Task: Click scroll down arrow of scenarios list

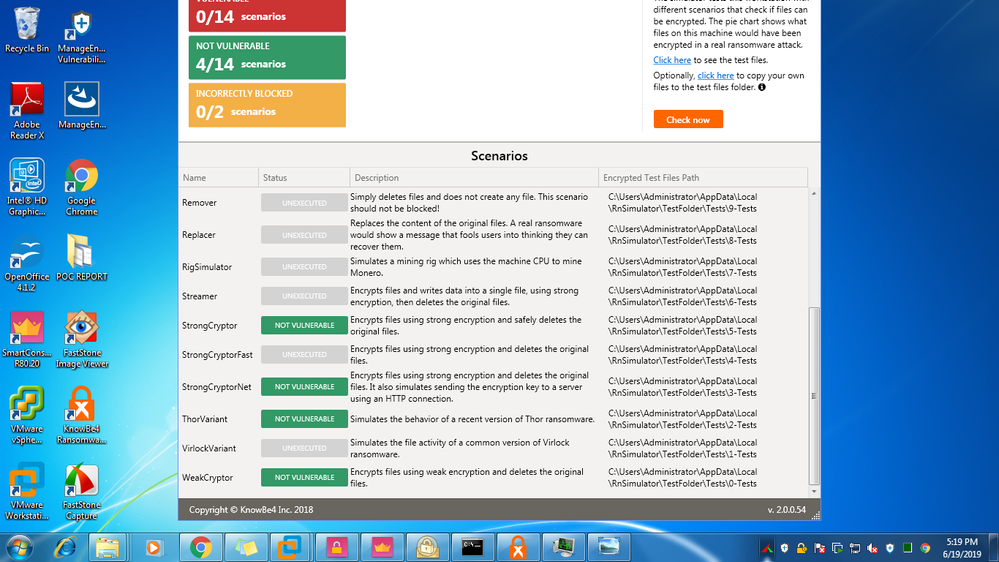Action: point(814,491)
